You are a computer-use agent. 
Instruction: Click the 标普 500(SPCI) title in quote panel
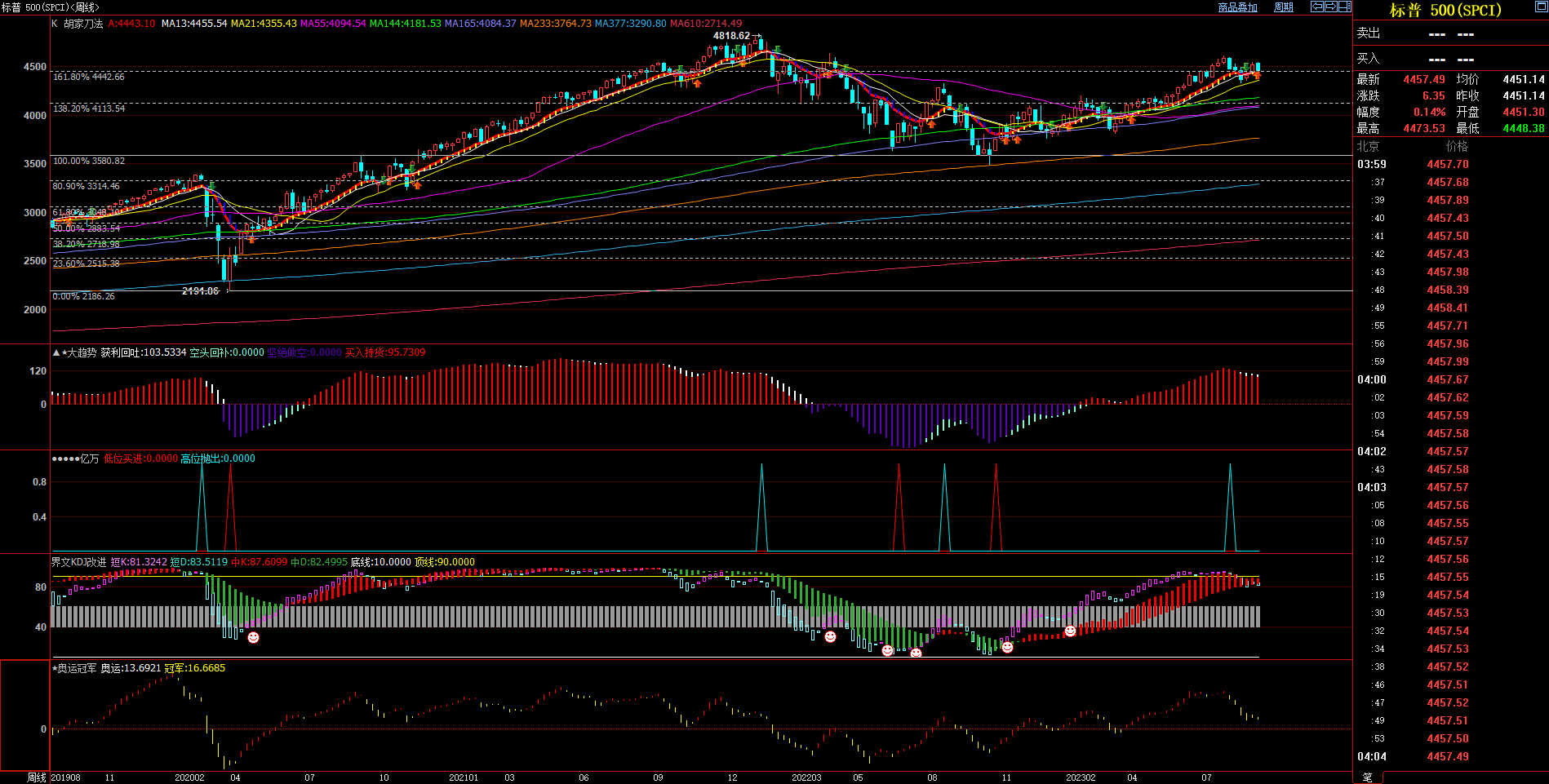click(1445, 10)
